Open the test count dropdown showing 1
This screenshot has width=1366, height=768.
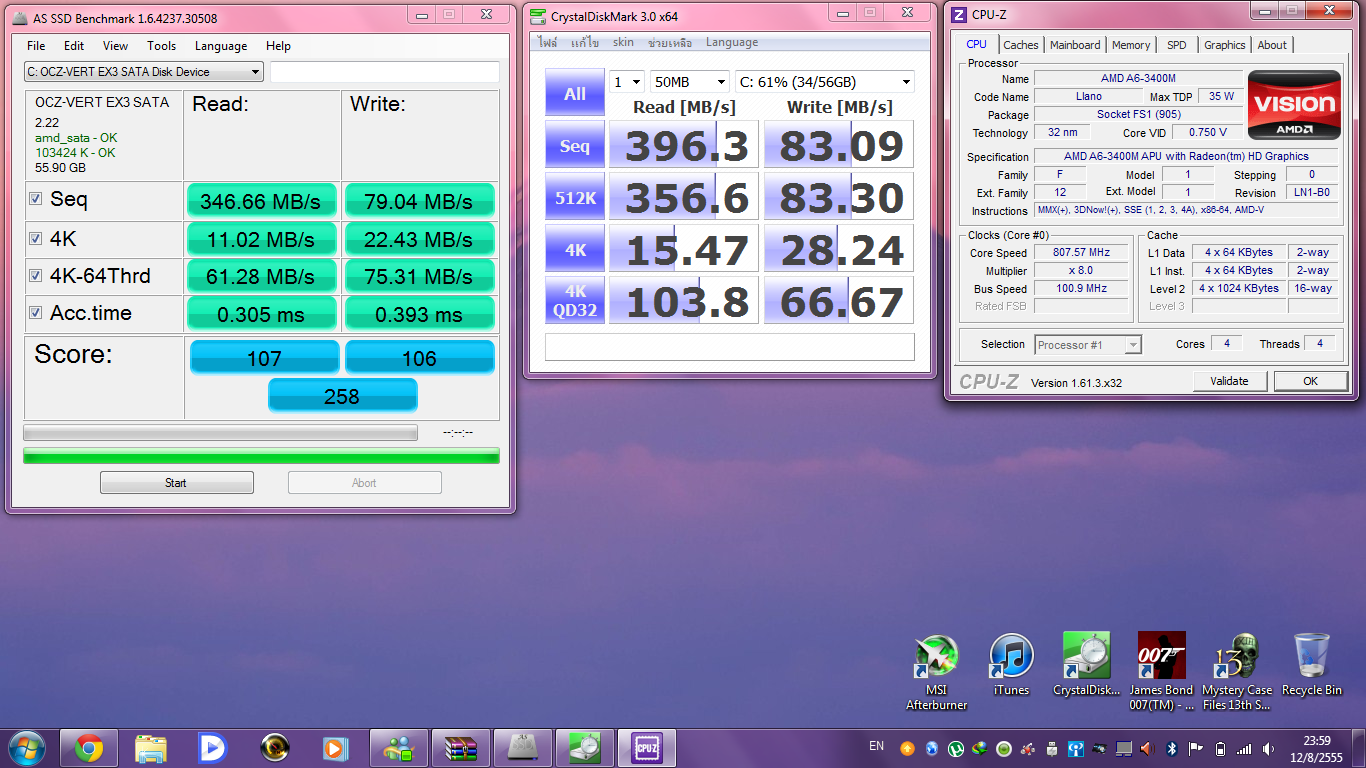click(627, 82)
